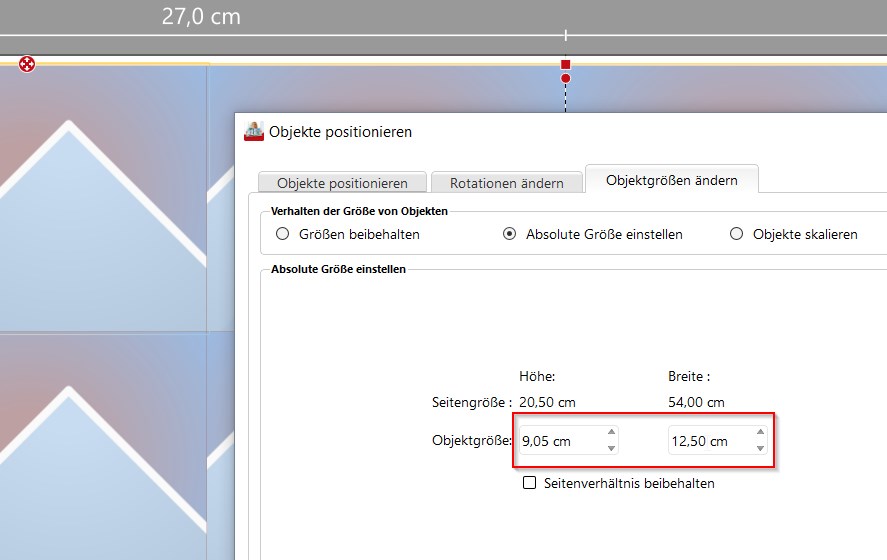The height and width of the screenshot is (560, 887).
Task: Click the upper envelope image on the canvas
Action: pos(103,198)
